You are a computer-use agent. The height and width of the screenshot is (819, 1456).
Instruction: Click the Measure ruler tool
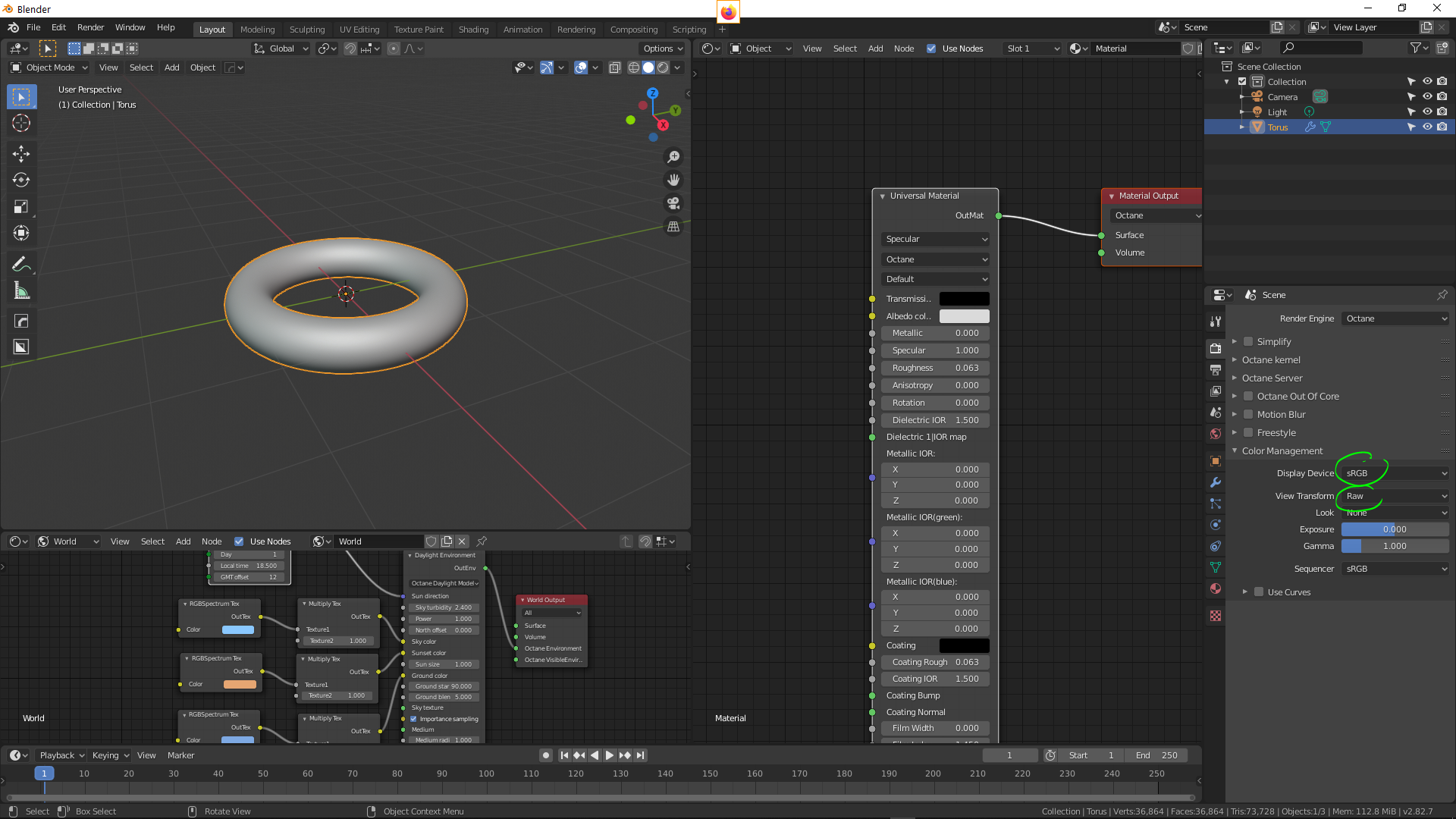click(x=20, y=291)
